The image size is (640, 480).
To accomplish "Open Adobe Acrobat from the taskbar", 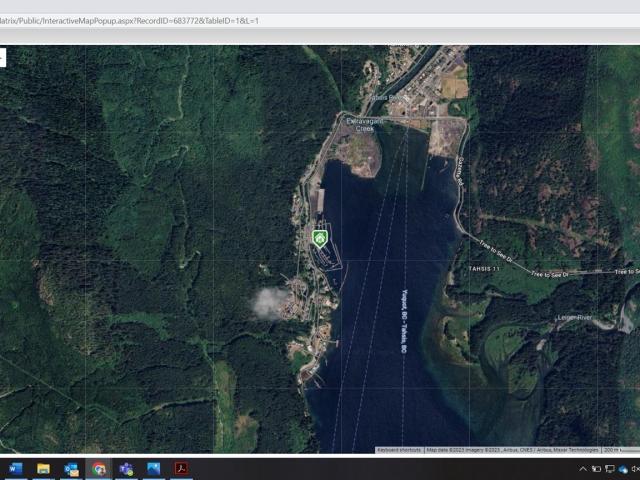I will pyautogui.click(x=182, y=468).
